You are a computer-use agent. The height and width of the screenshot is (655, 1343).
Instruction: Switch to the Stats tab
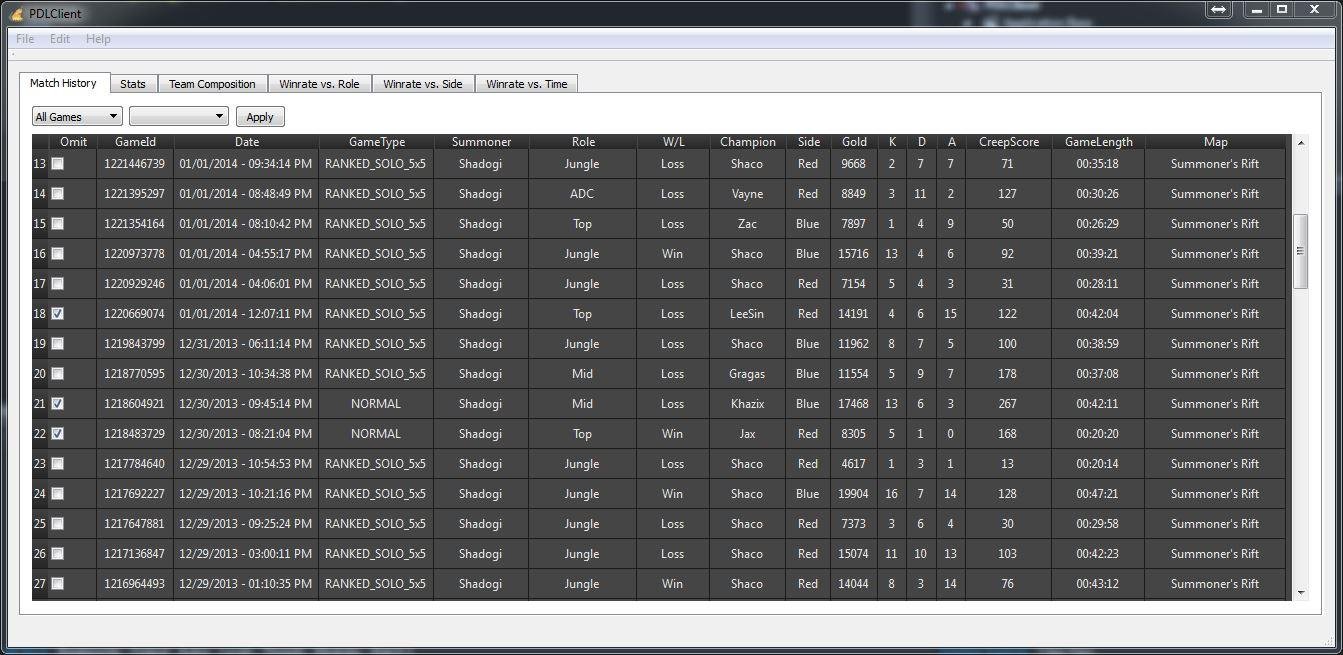coord(133,84)
